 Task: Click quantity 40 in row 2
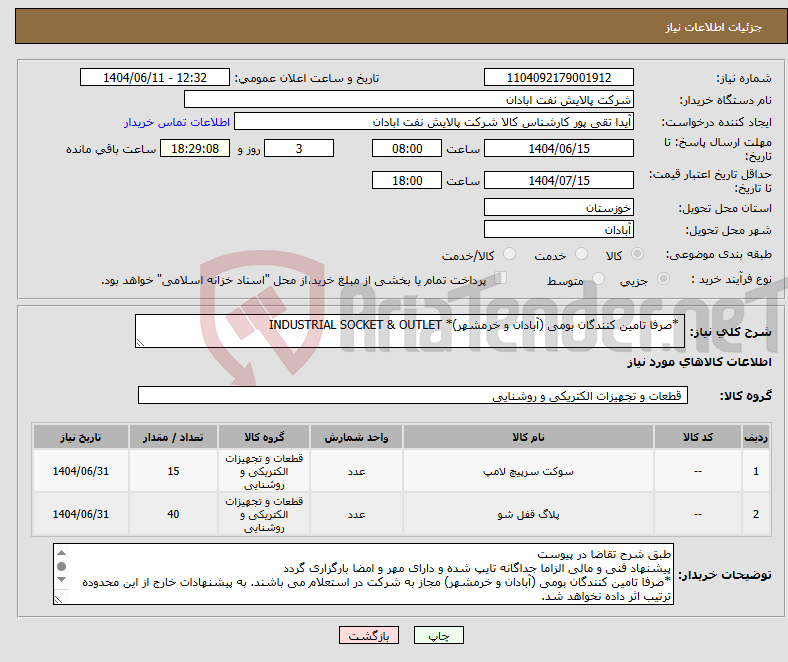173,514
